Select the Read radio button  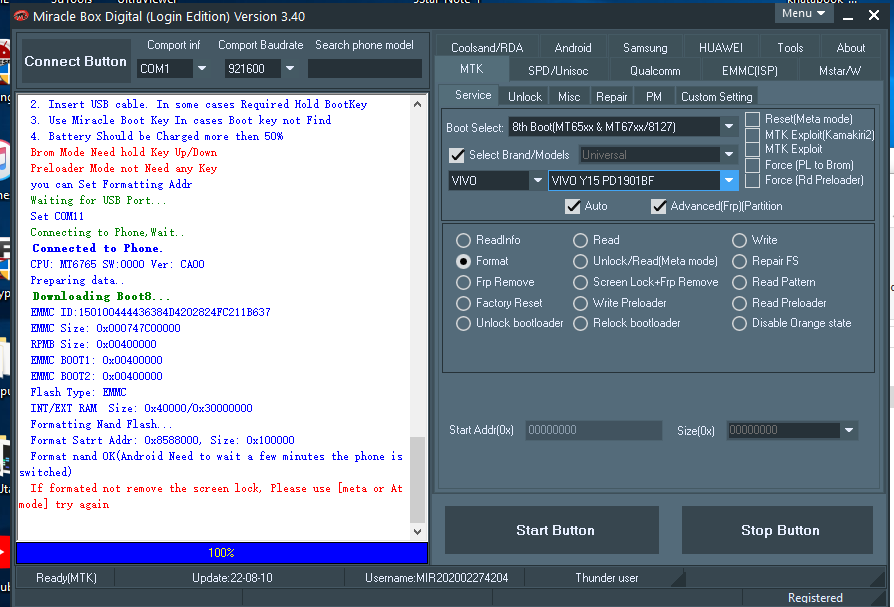[580, 241]
